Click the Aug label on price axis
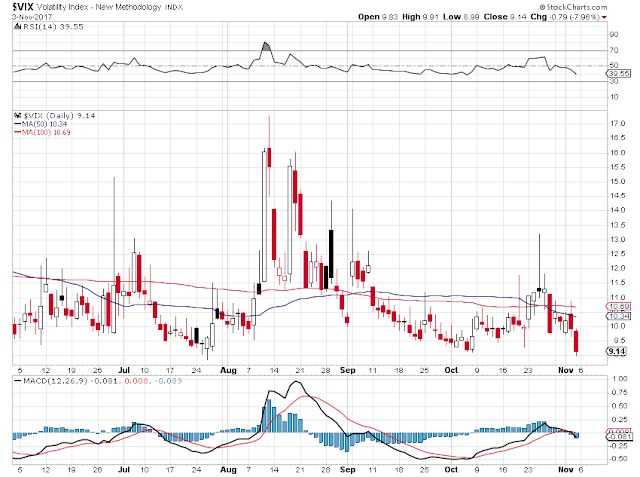Image resolution: width=640 pixels, height=477 pixels. coord(228,370)
